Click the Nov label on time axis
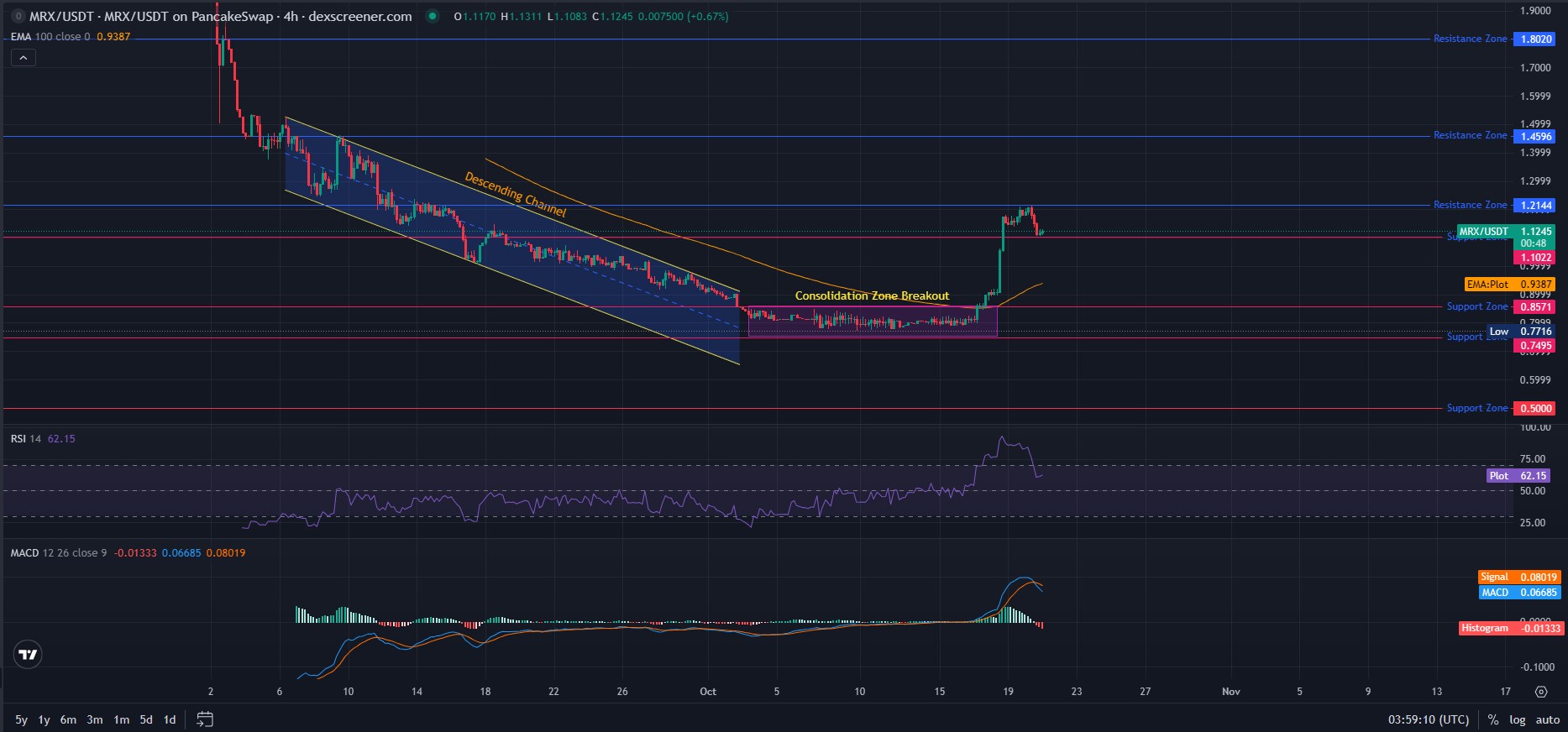Image resolution: width=1568 pixels, height=732 pixels. pyautogui.click(x=1230, y=692)
